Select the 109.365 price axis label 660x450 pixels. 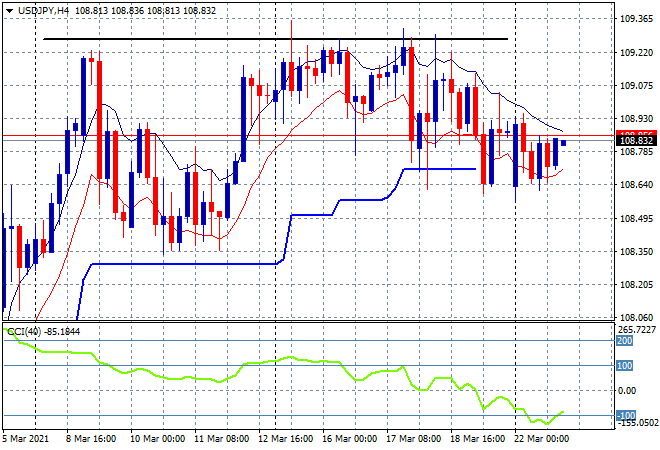pyautogui.click(x=636, y=19)
